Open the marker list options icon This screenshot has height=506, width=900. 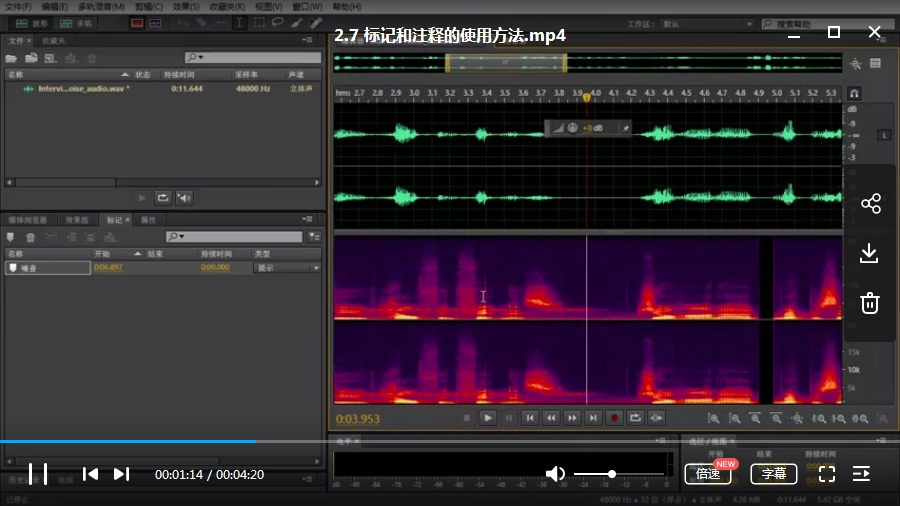(x=314, y=237)
